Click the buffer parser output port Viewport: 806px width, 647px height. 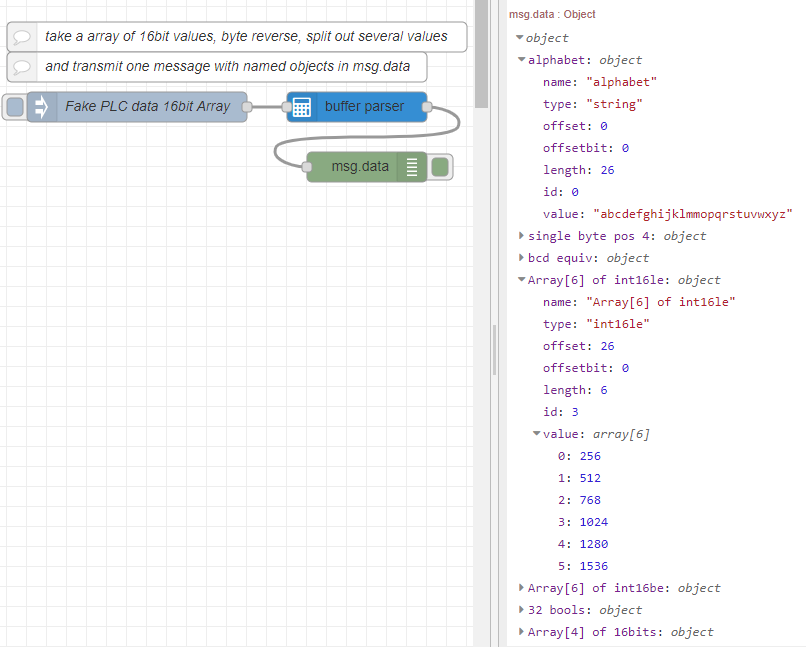click(x=427, y=107)
